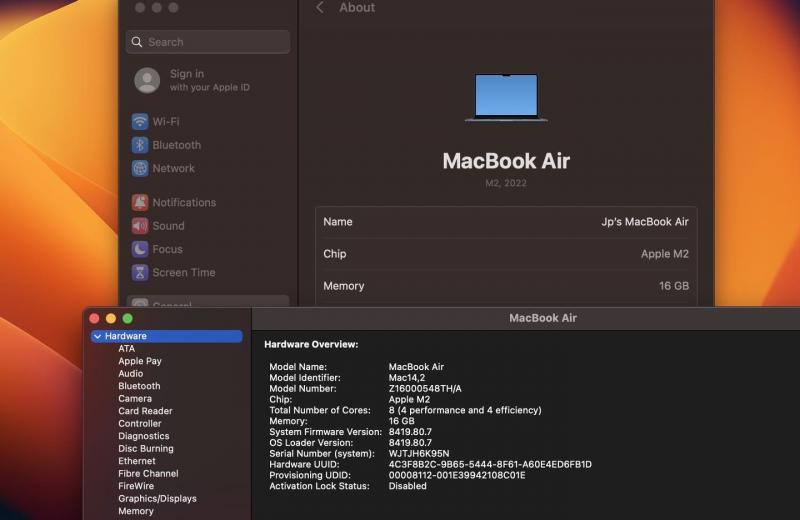Click the Notifications bell icon
This screenshot has width=800, height=520.
click(140, 202)
